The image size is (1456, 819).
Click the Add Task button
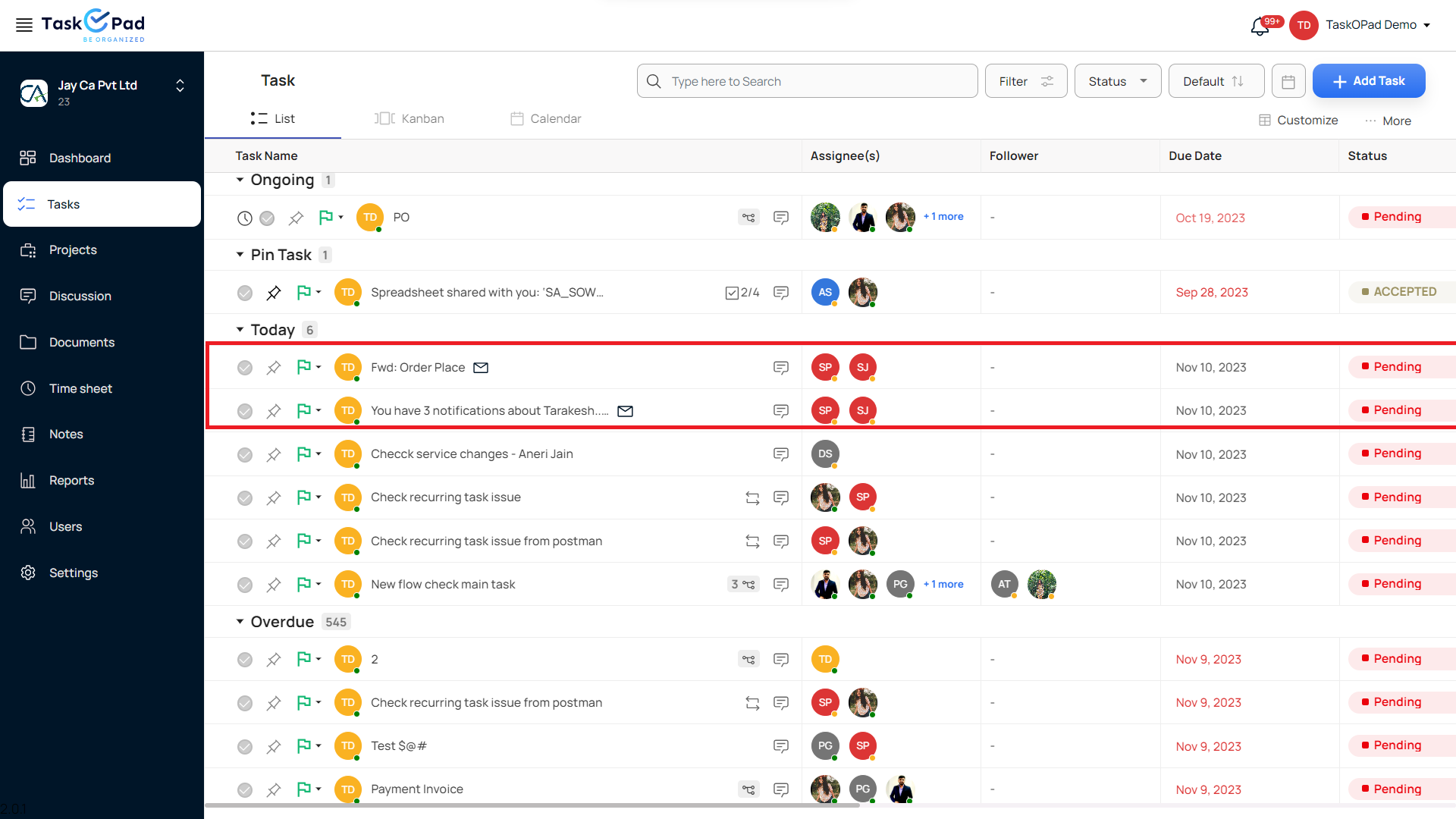click(x=1368, y=81)
